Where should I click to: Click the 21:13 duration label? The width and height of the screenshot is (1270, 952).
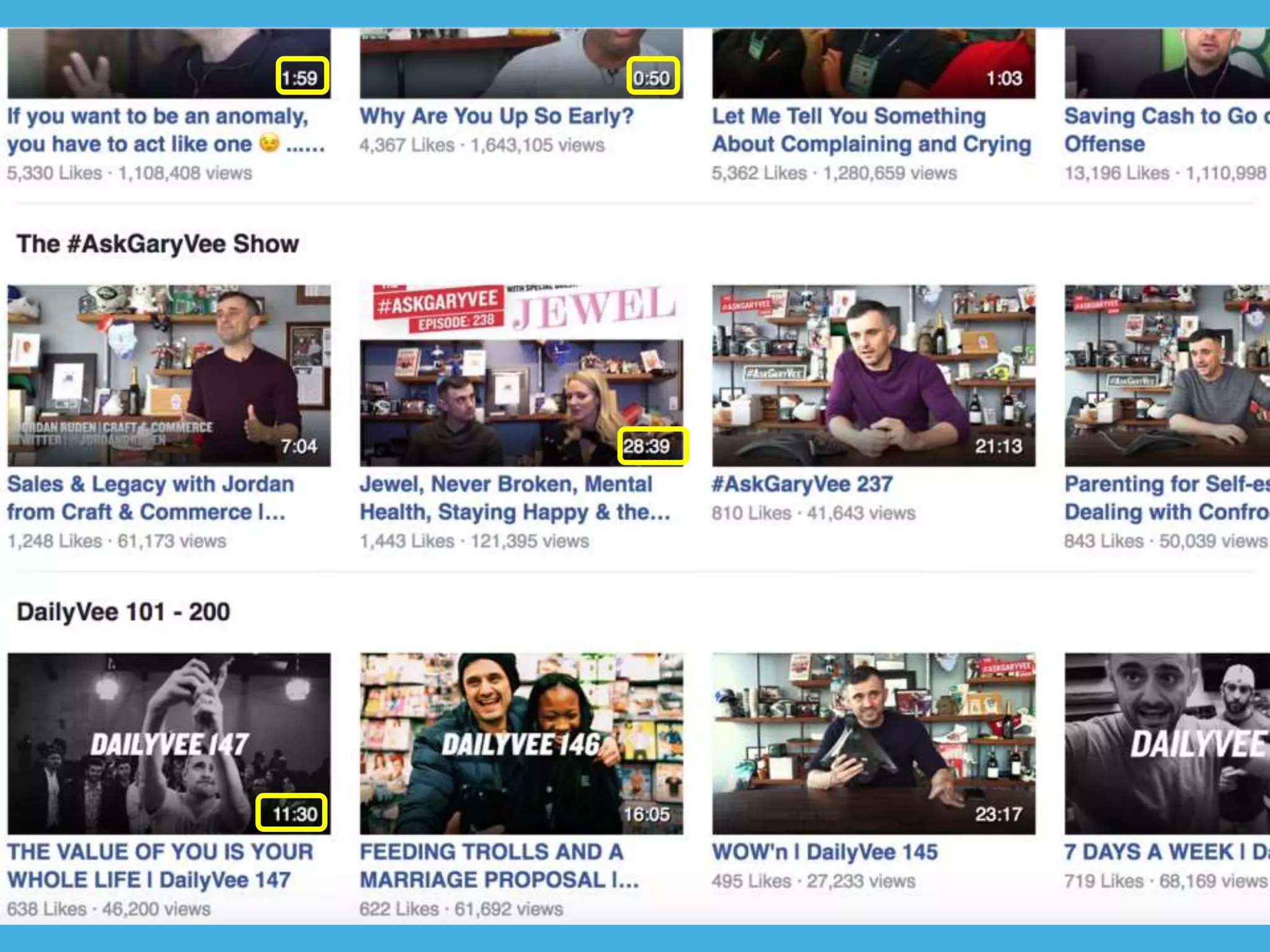(x=998, y=446)
